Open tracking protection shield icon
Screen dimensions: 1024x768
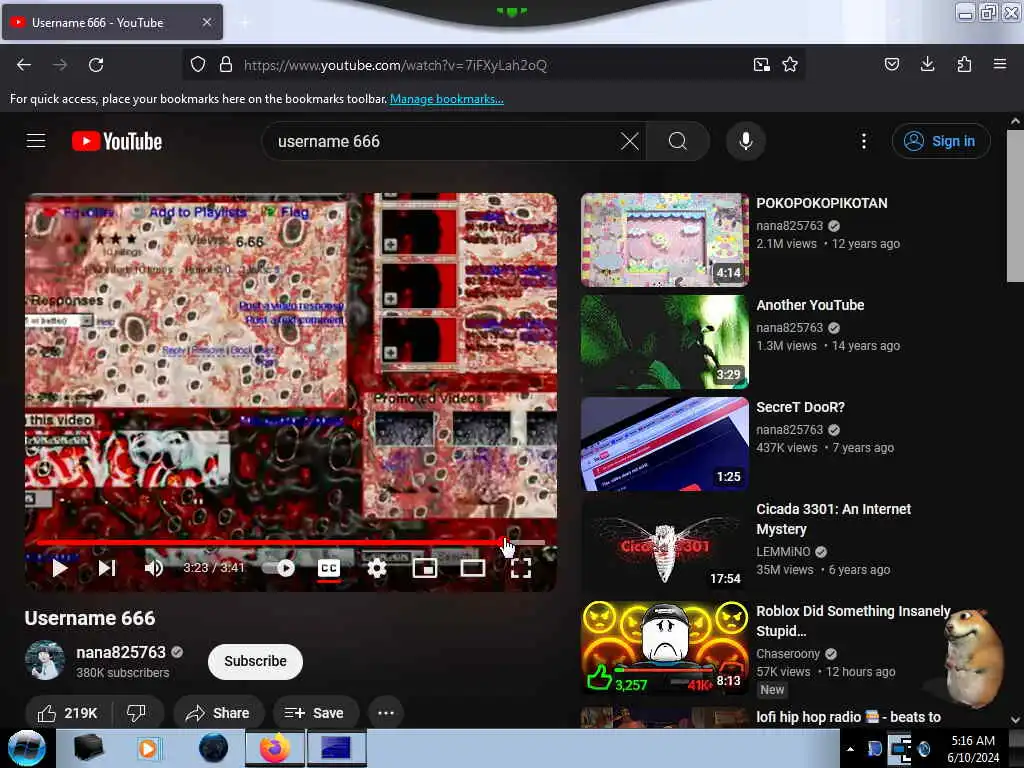[198, 65]
